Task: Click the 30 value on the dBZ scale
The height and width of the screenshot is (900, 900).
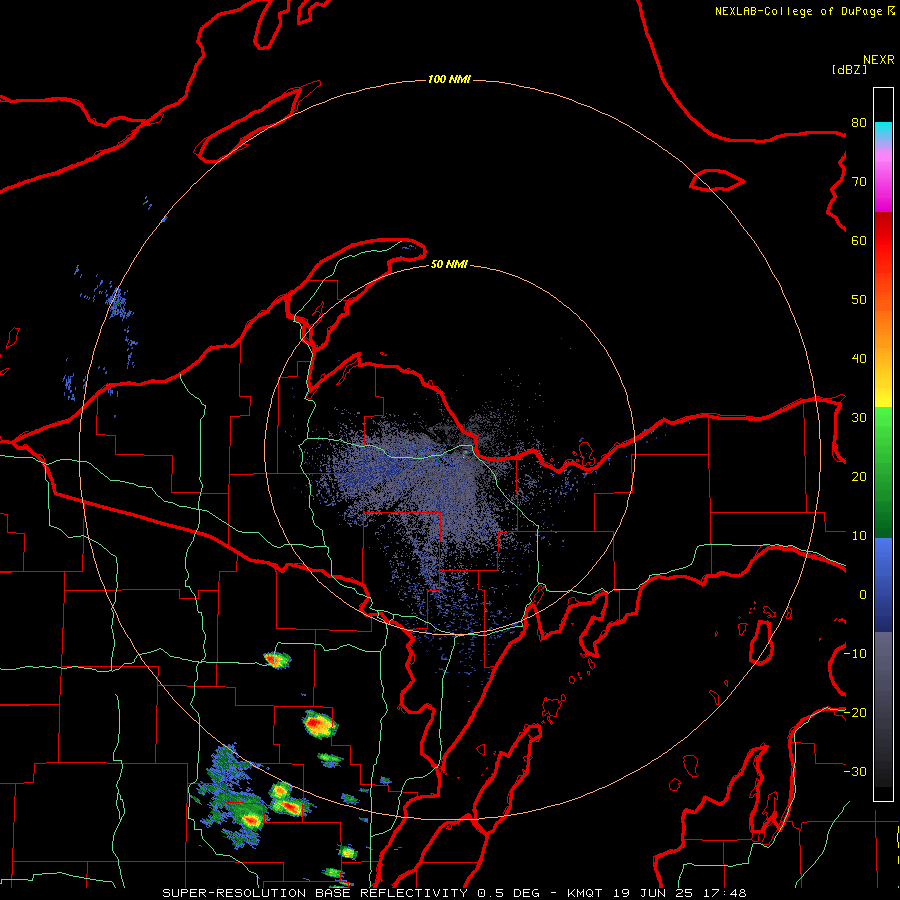Action: [859, 418]
